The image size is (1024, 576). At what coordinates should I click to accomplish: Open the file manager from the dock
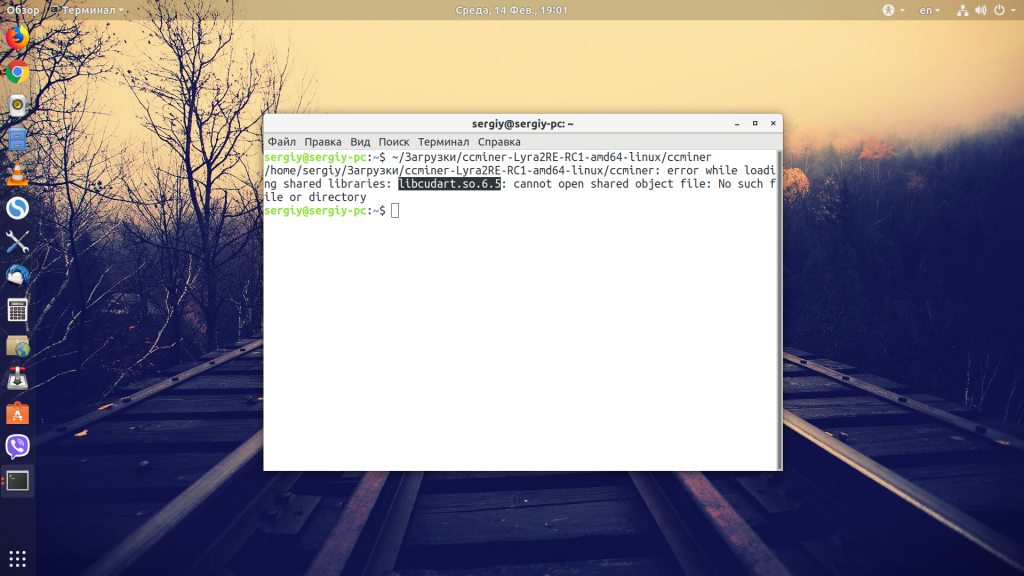click(x=15, y=138)
